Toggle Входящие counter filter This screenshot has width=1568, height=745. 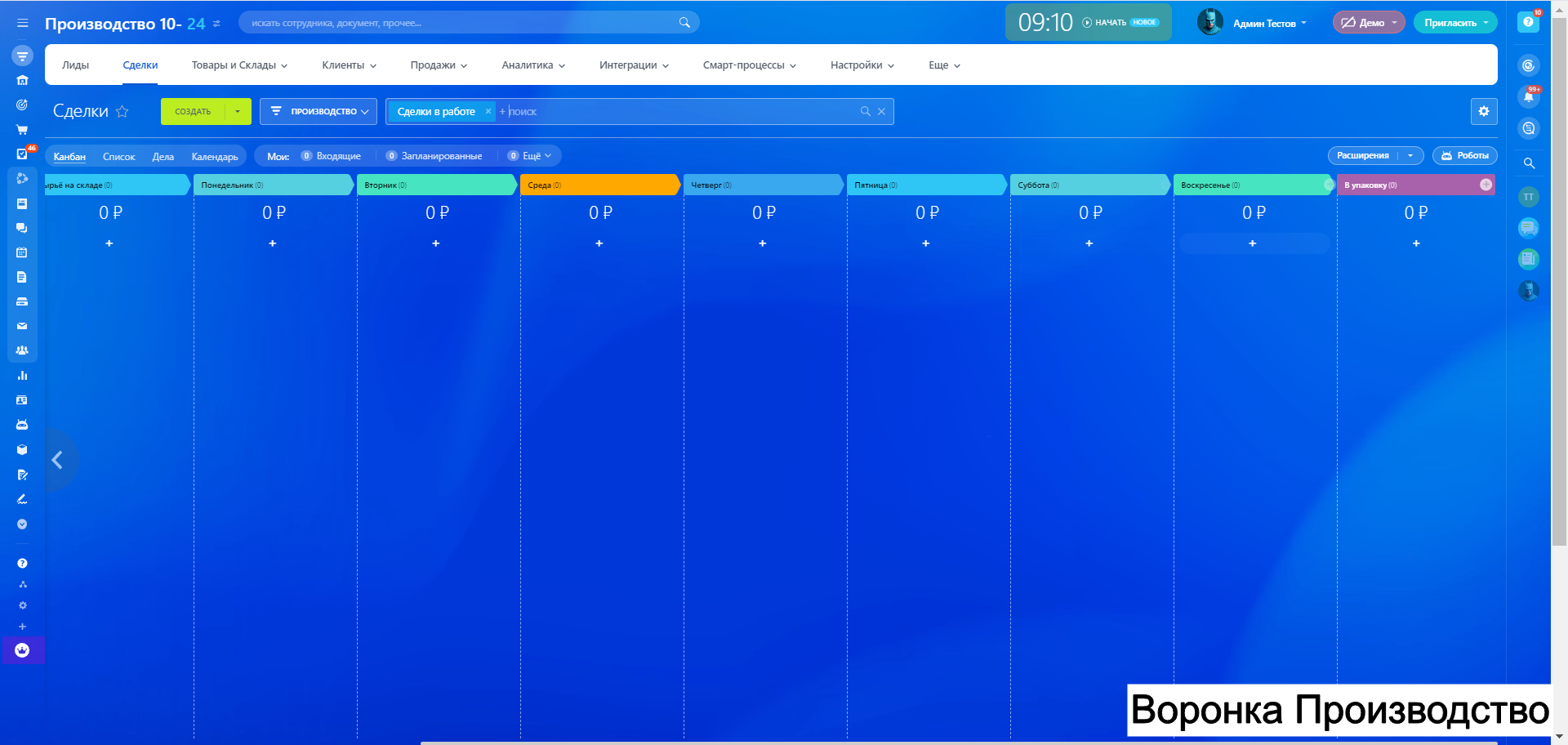click(331, 156)
